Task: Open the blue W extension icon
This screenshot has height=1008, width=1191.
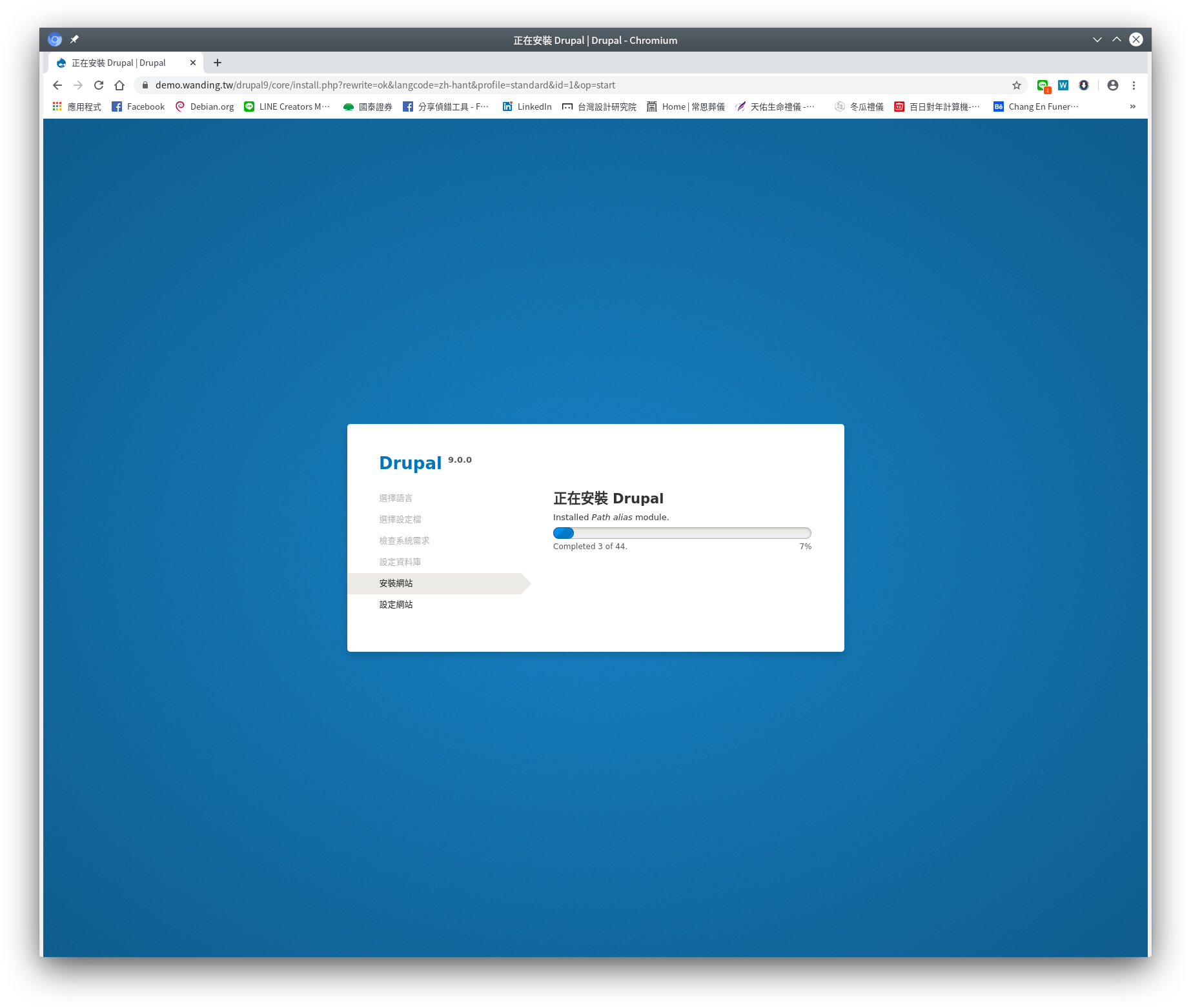Action: point(1063,85)
